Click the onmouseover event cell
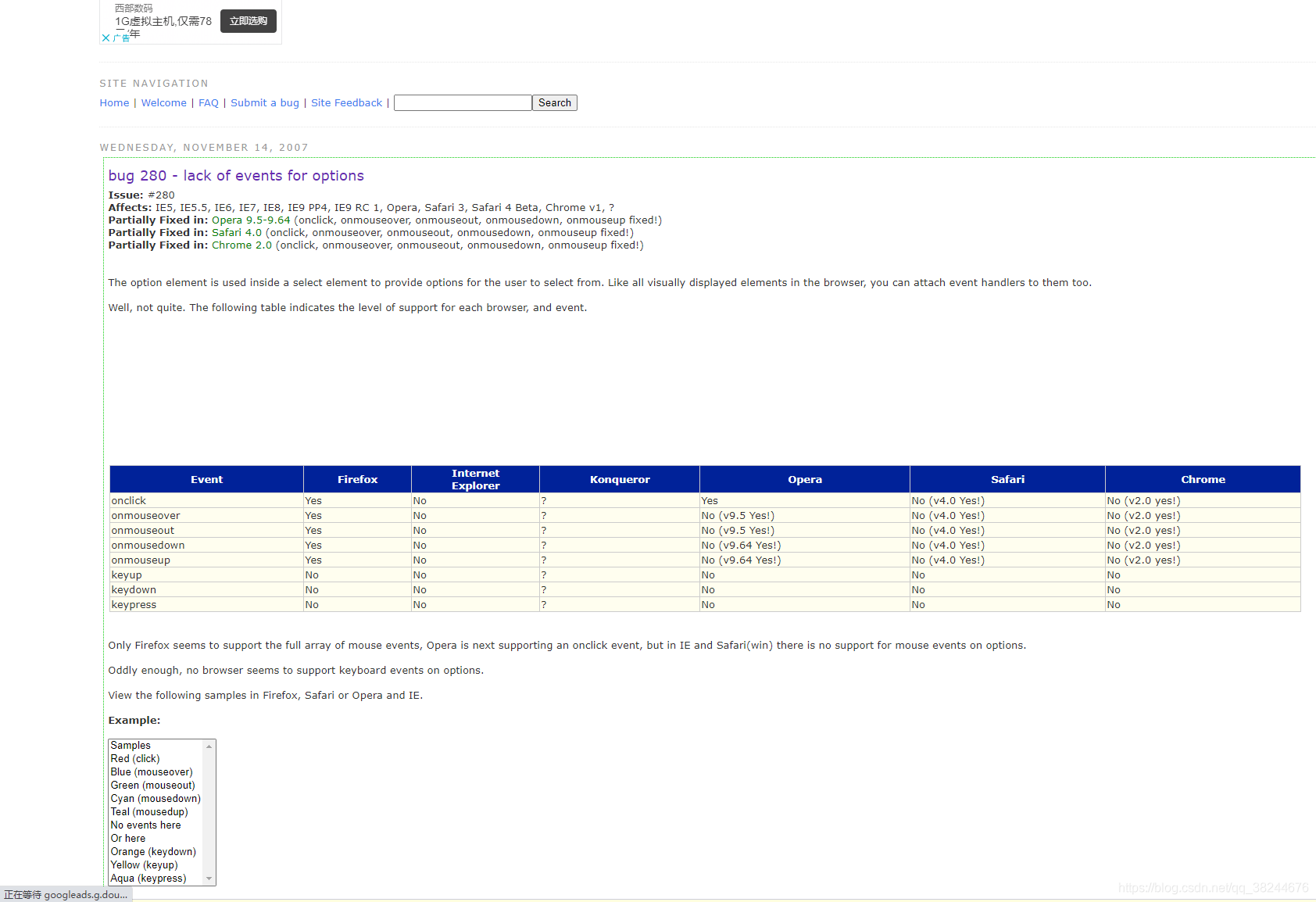Screen dimensions: 1316x902 [x=207, y=516]
